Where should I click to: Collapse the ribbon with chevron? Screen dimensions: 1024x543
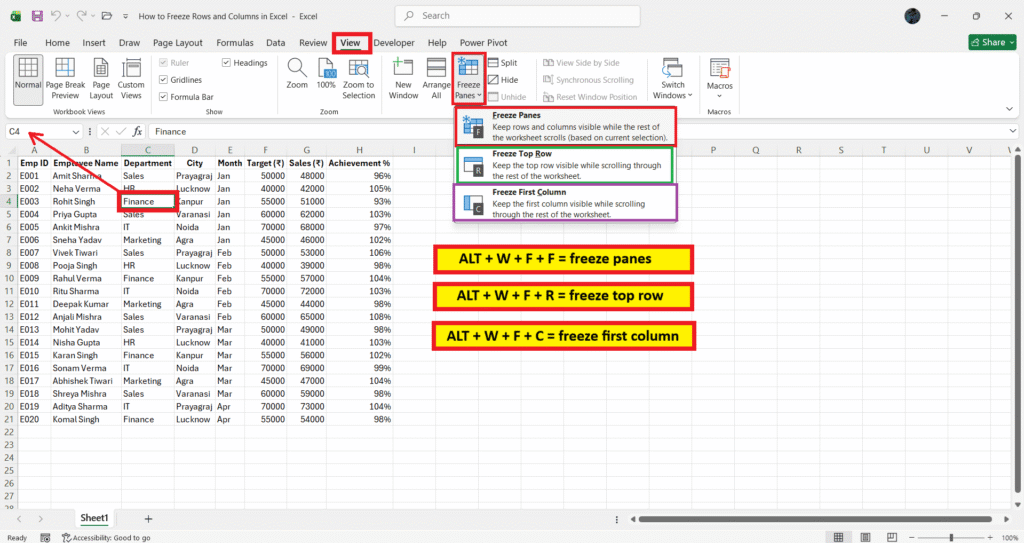coord(1009,109)
